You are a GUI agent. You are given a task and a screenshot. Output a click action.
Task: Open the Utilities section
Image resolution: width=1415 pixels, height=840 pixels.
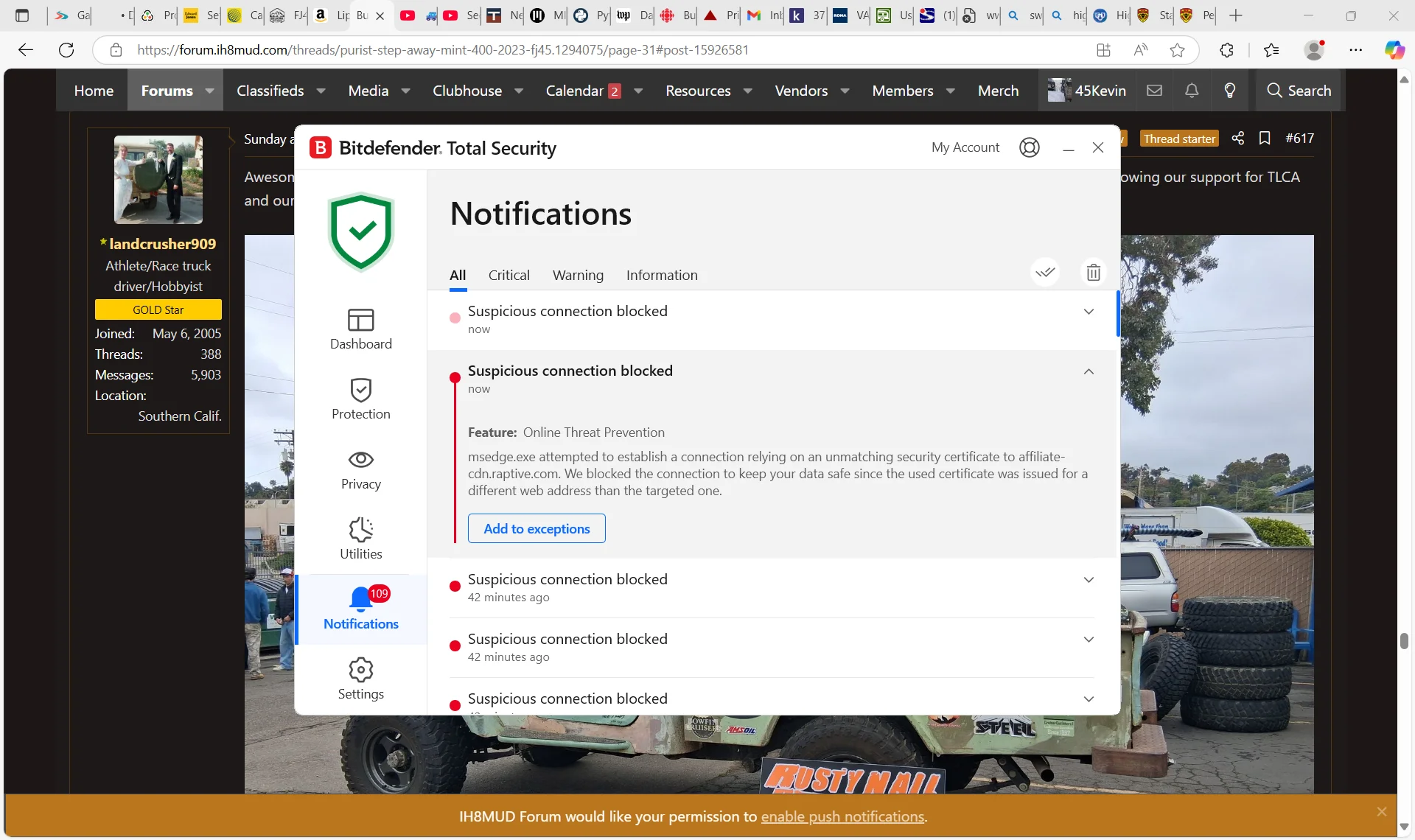coord(360,539)
